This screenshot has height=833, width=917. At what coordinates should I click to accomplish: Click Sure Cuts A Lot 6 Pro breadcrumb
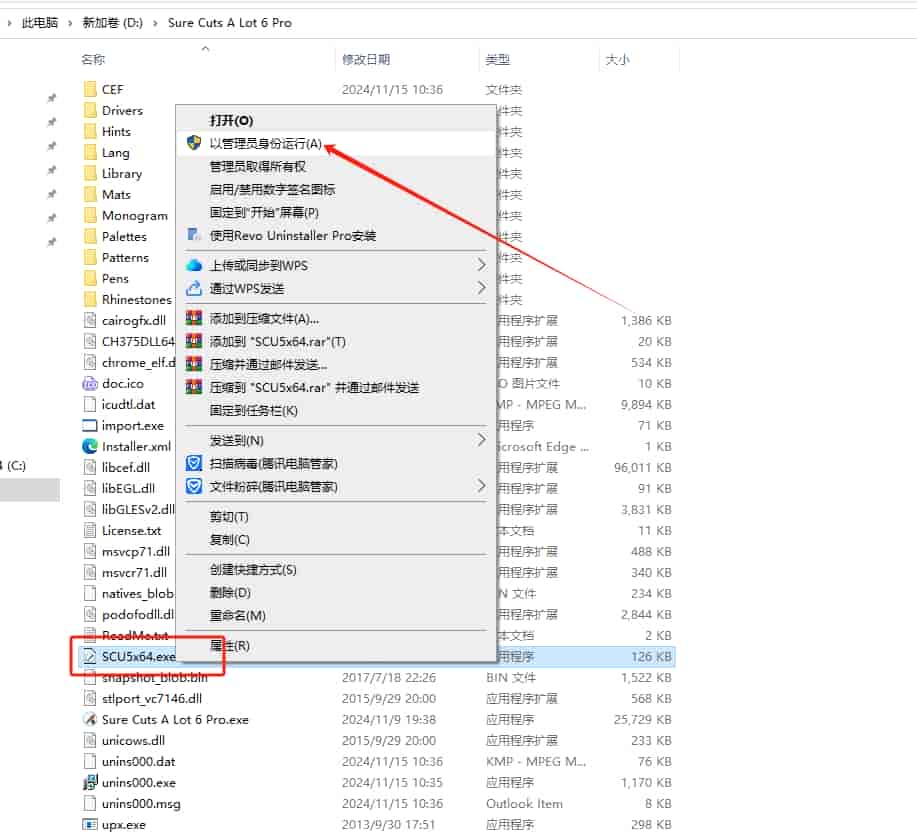[230, 23]
